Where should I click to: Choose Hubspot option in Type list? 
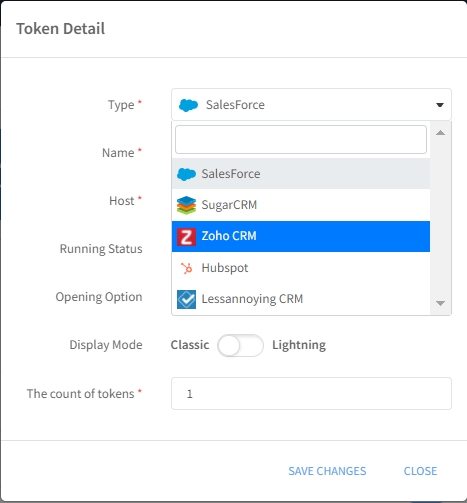[301, 268]
